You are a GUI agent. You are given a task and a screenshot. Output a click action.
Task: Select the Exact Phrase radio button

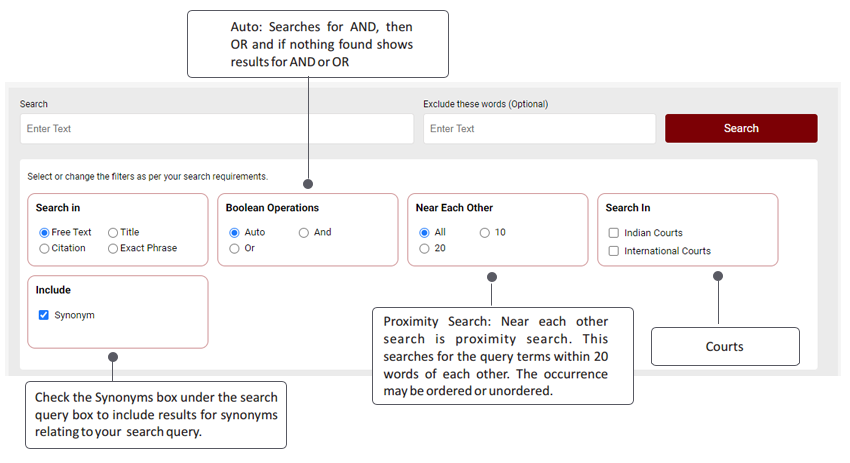(113, 248)
